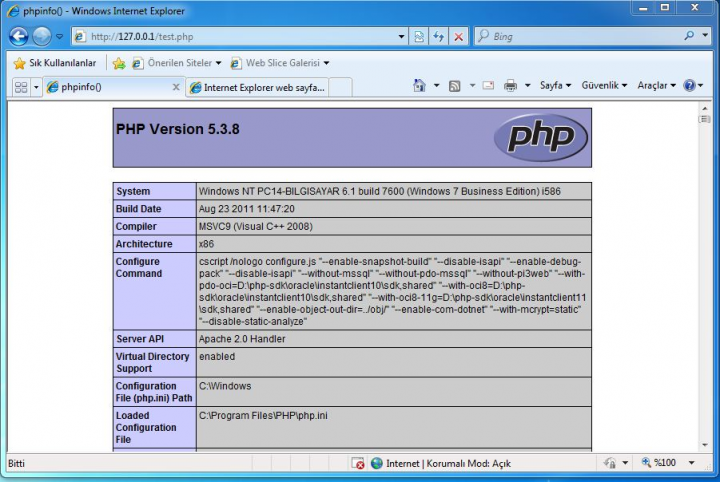Screen dimensions: 720x482
Task: Click the status bar security settings icon
Action: click(610, 463)
